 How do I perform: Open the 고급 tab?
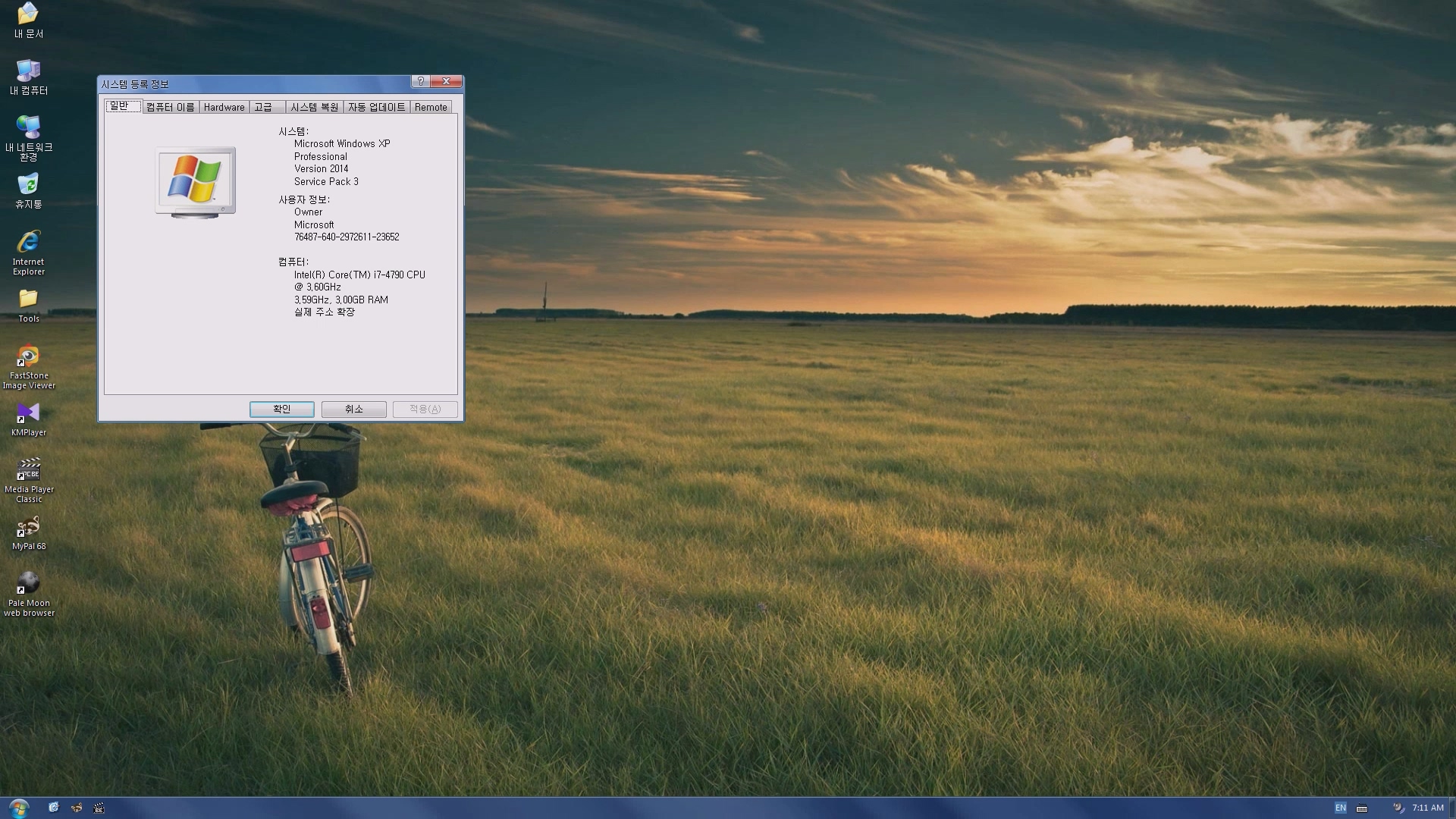(x=264, y=107)
